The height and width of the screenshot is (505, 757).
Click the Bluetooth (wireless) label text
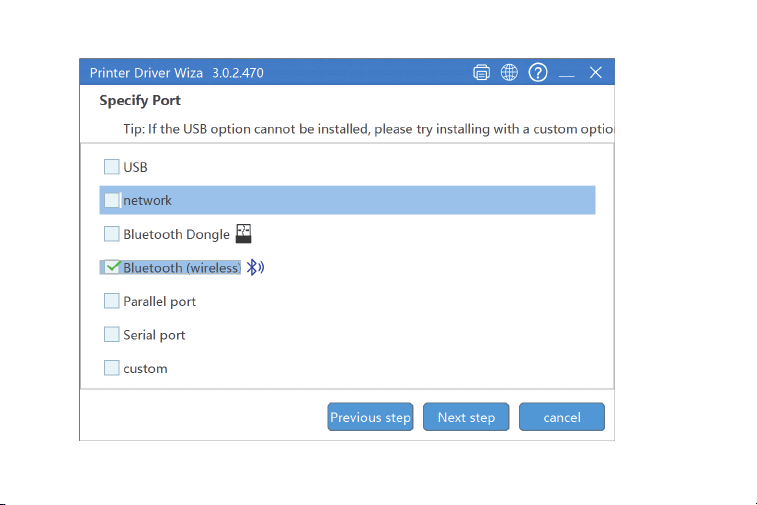point(182,267)
